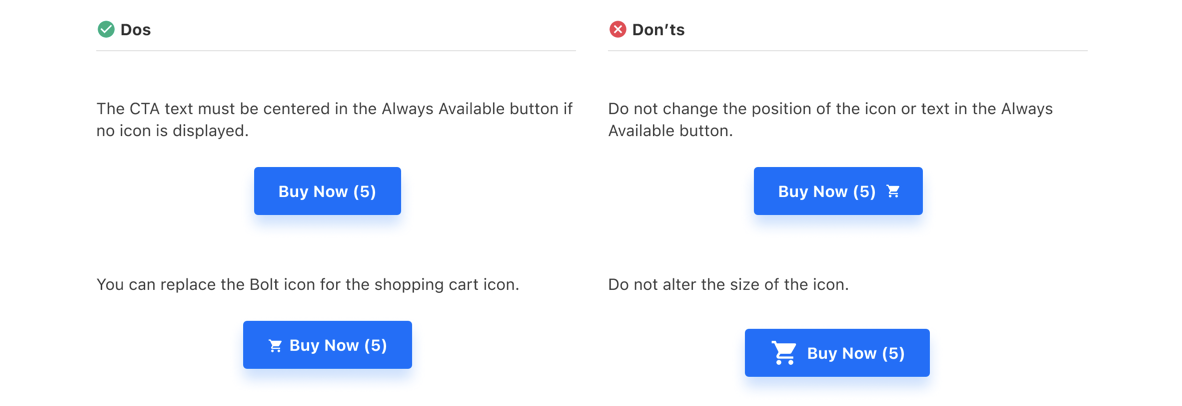Viewport: 1182px width, 406px height.
Task: Click the divider line under Don'ts heading
Action: (x=847, y=50)
